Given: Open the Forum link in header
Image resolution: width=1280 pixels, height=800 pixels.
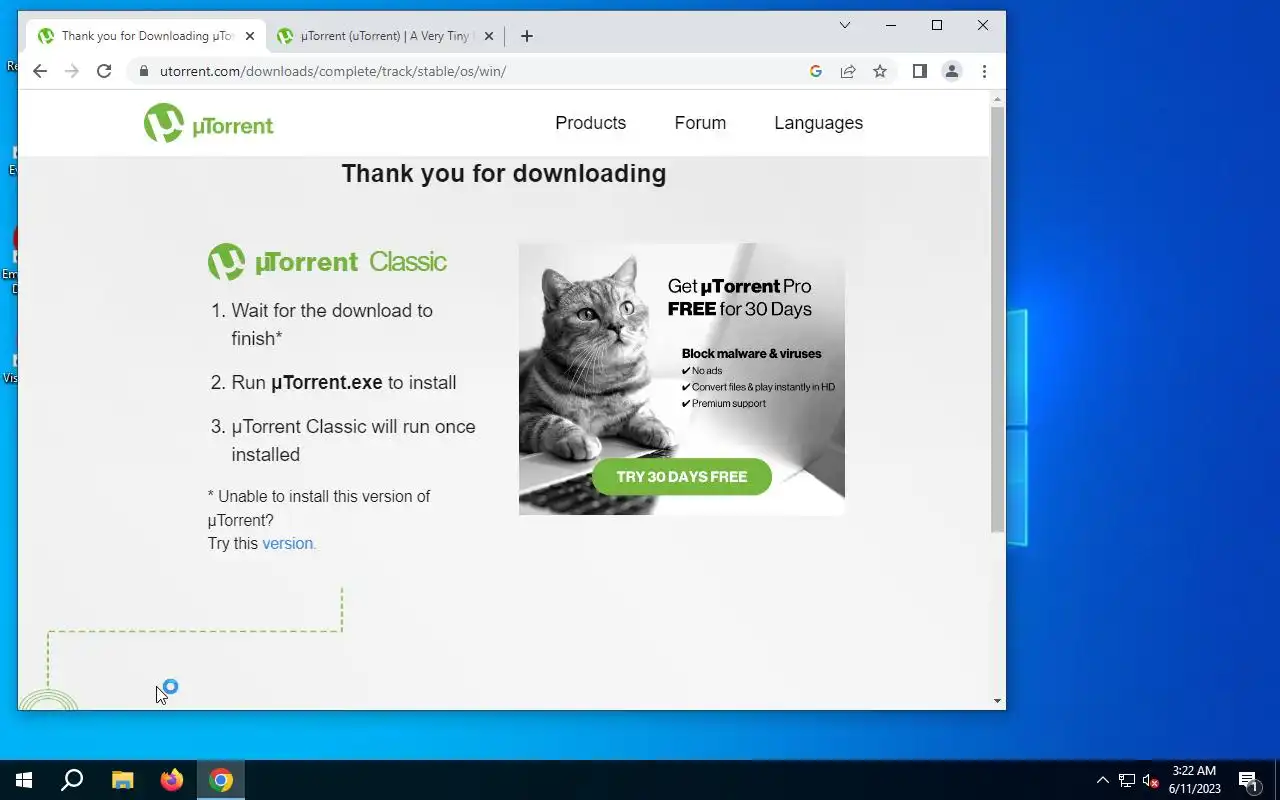Looking at the screenshot, I should pyautogui.click(x=700, y=123).
